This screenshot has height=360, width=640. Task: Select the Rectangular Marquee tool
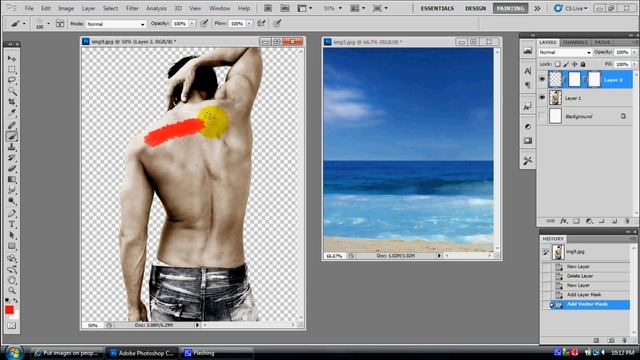pyautogui.click(x=12, y=69)
